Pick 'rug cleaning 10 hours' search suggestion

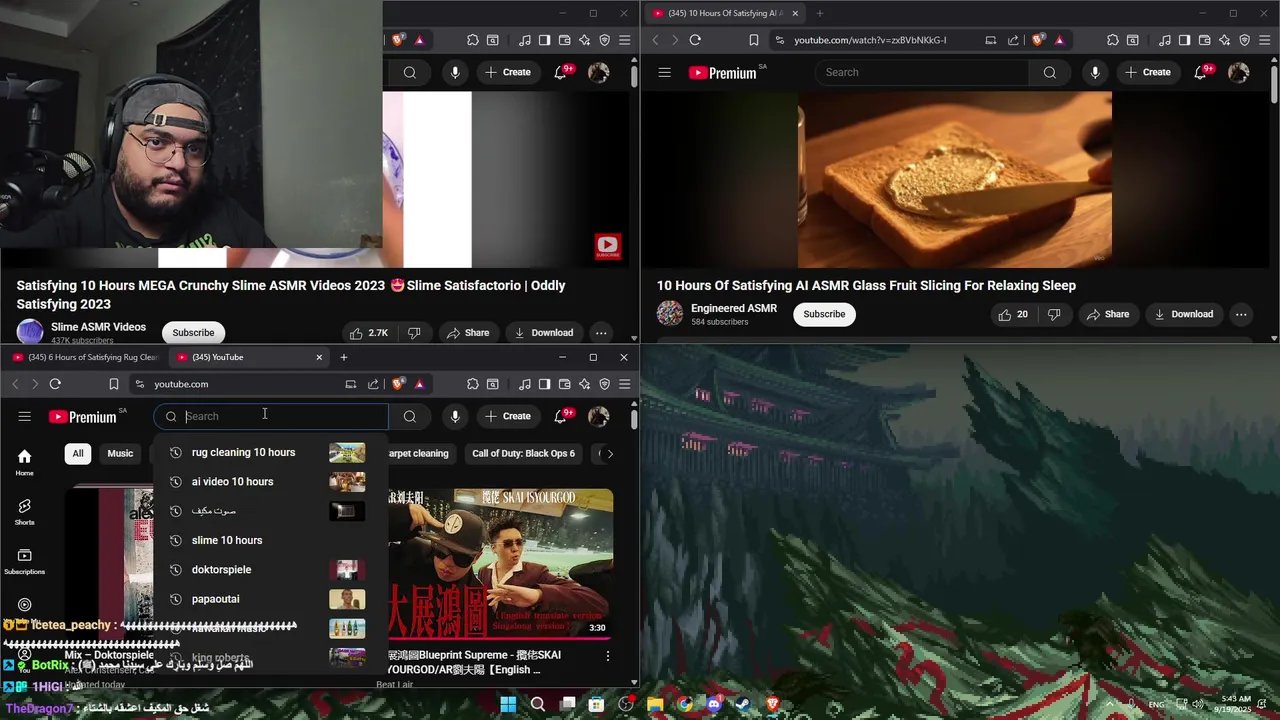(x=270, y=453)
